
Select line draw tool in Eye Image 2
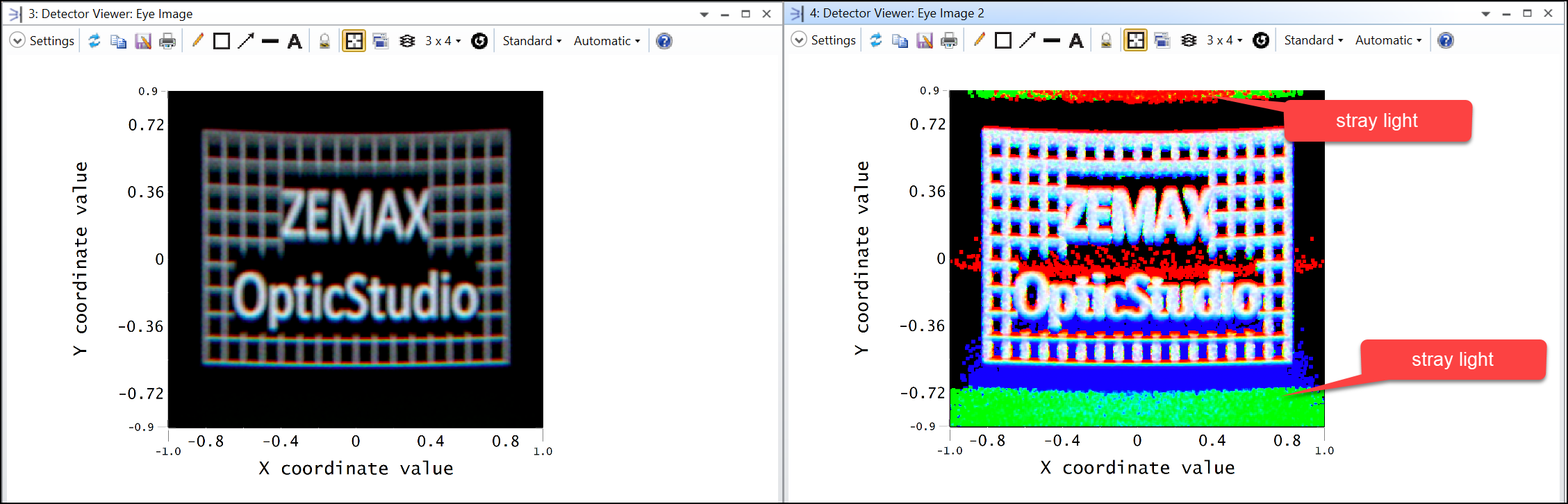[x=1052, y=40]
